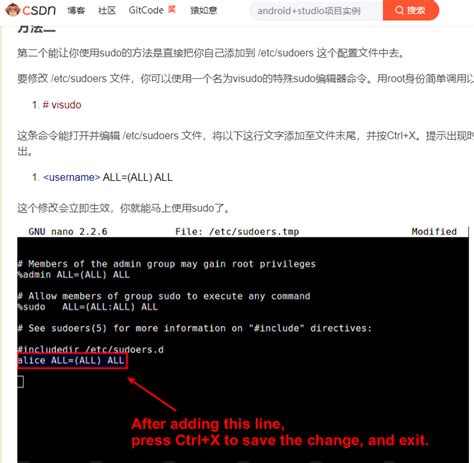Click the magnifier search icon
The width and height of the screenshot is (474, 463).
399,10
